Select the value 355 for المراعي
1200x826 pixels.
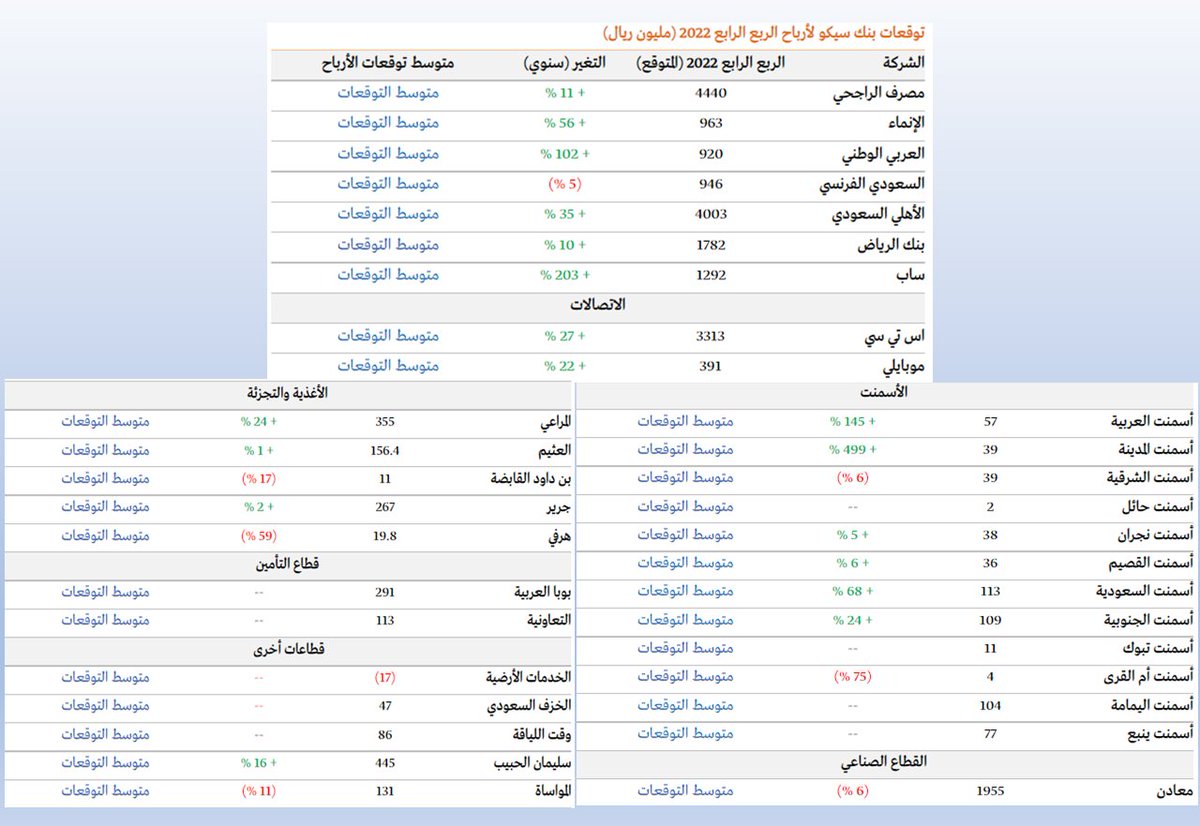tap(385, 422)
